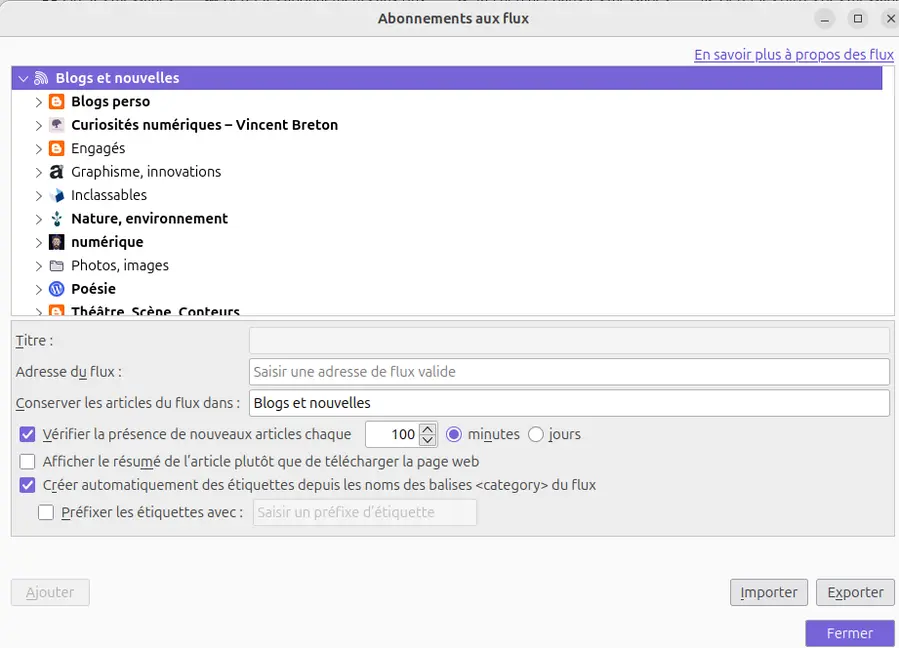Screen dimensions: 899x648
Task: Click the Importer button
Action: [x=768, y=592]
